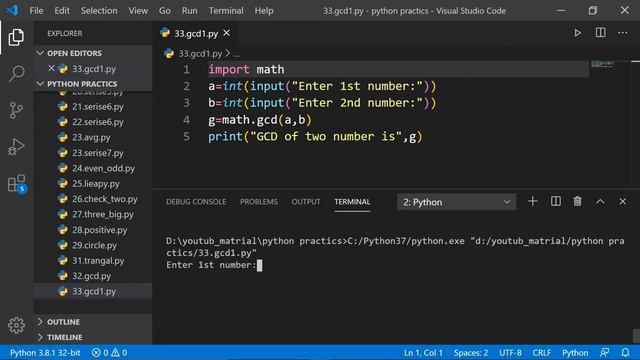
Task: Click the VS Code logo icon
Action: tap(12, 10)
